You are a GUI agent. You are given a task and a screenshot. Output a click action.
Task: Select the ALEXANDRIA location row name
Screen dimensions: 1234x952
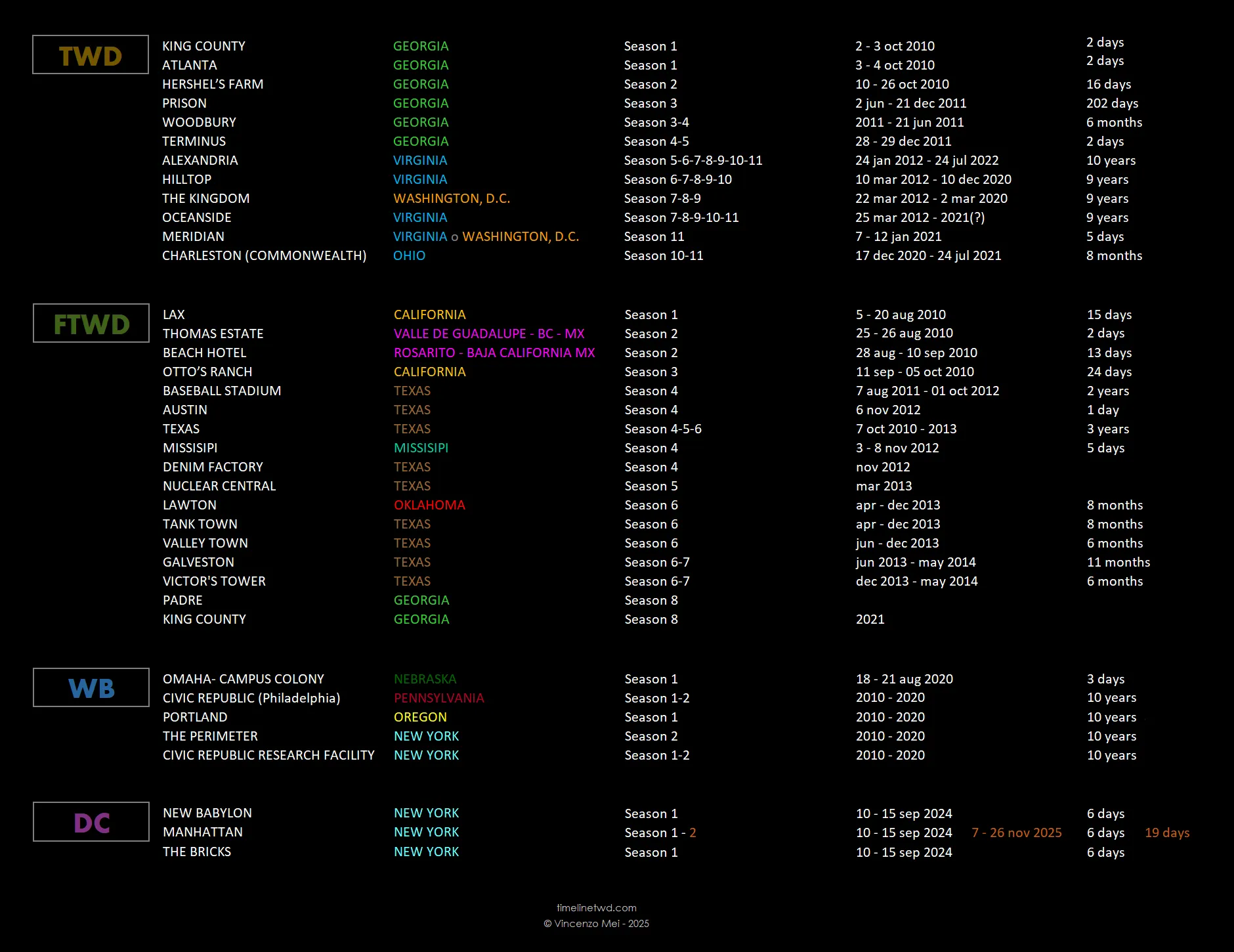200,160
